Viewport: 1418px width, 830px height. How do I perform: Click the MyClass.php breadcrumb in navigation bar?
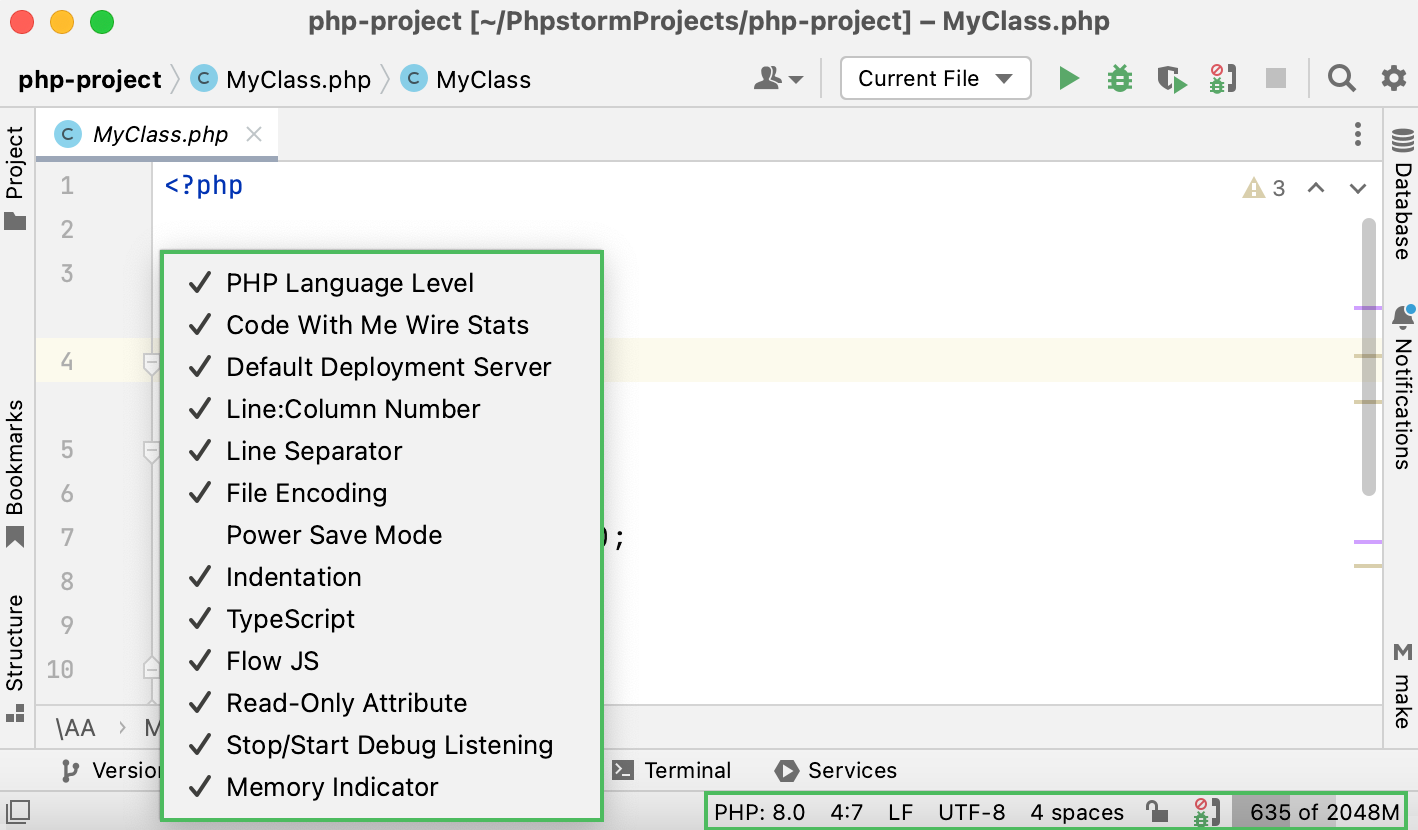[x=282, y=79]
